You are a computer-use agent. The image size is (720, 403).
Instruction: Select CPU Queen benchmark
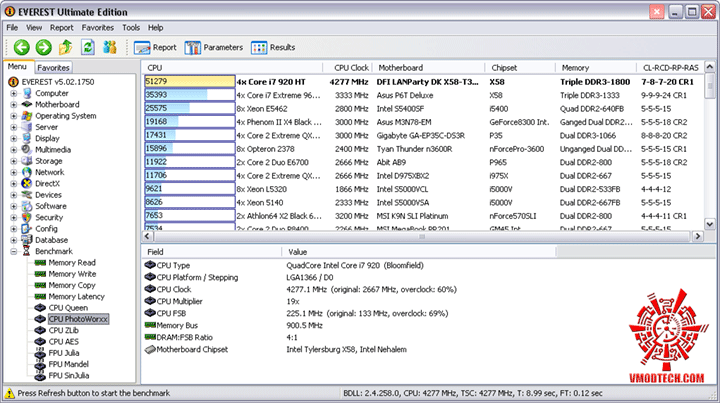68,308
